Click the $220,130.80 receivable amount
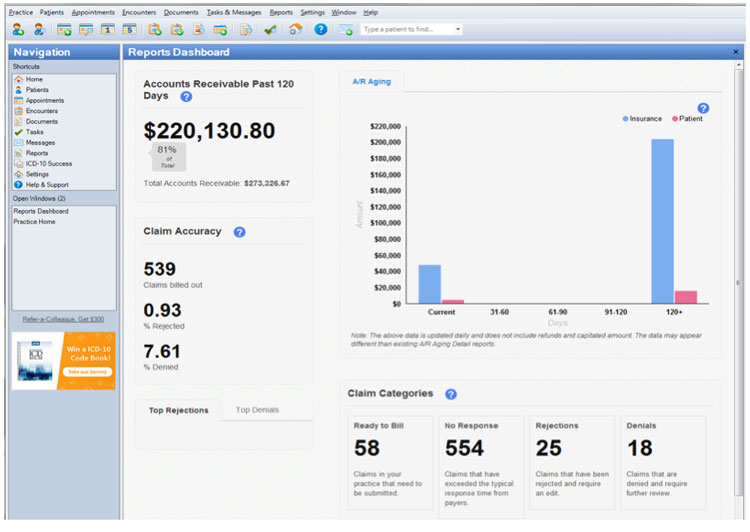 coord(209,131)
